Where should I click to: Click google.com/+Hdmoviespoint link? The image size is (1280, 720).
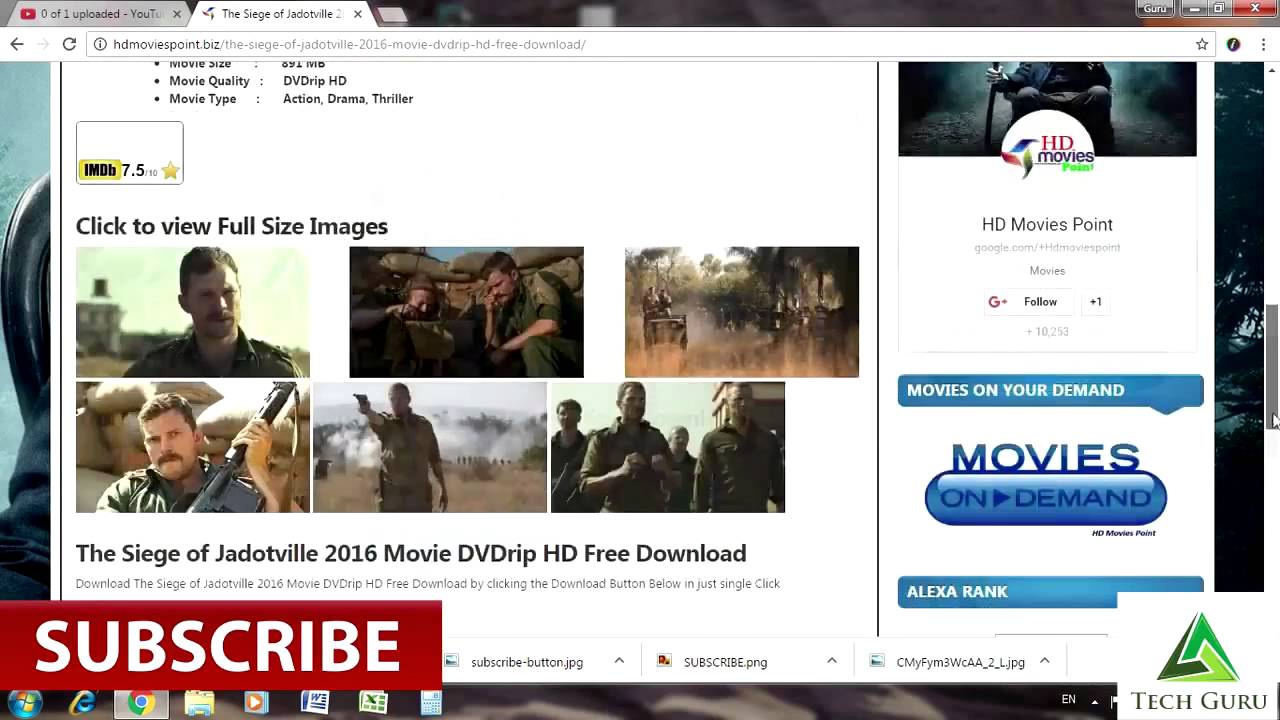coord(1047,247)
